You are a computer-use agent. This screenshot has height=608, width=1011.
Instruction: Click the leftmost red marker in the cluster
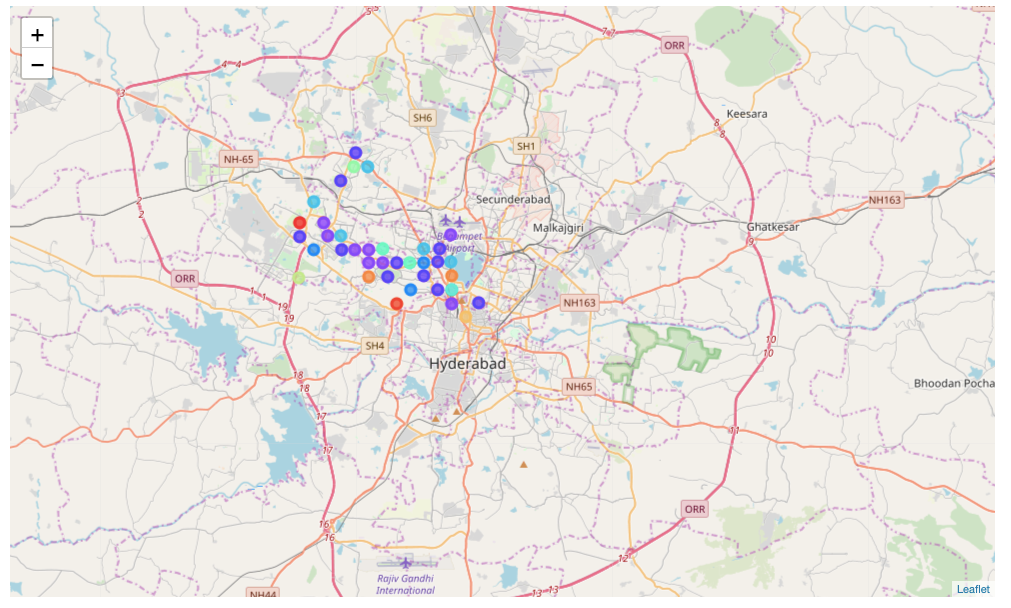click(299, 222)
